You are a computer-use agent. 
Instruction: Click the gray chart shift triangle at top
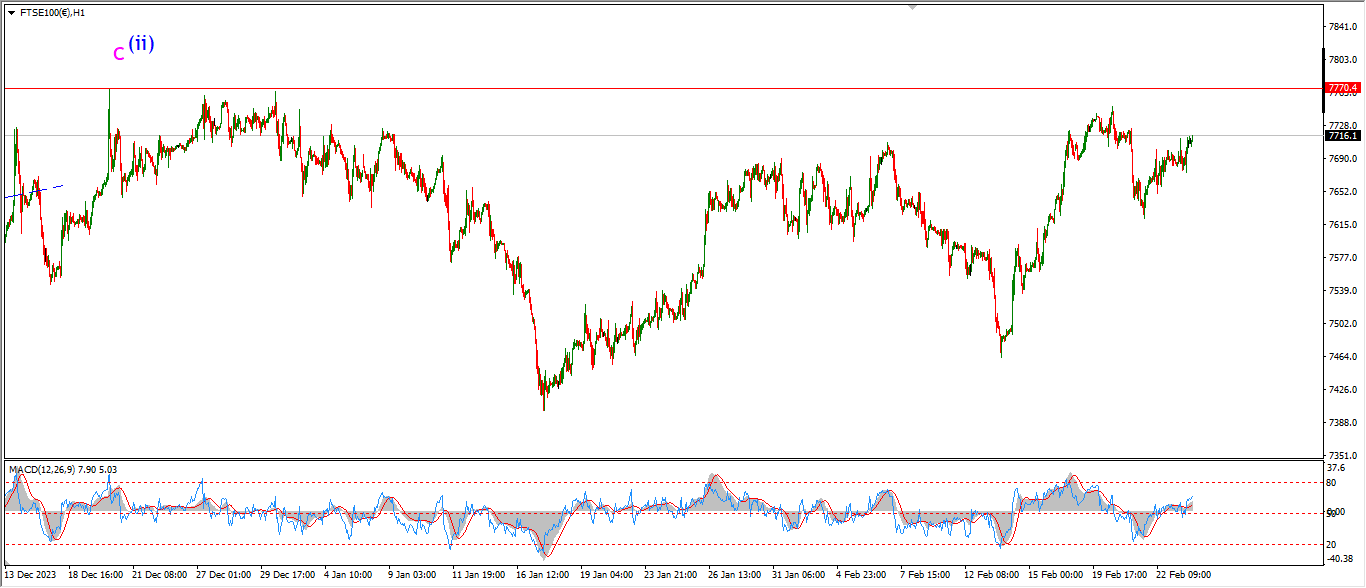pos(912,7)
